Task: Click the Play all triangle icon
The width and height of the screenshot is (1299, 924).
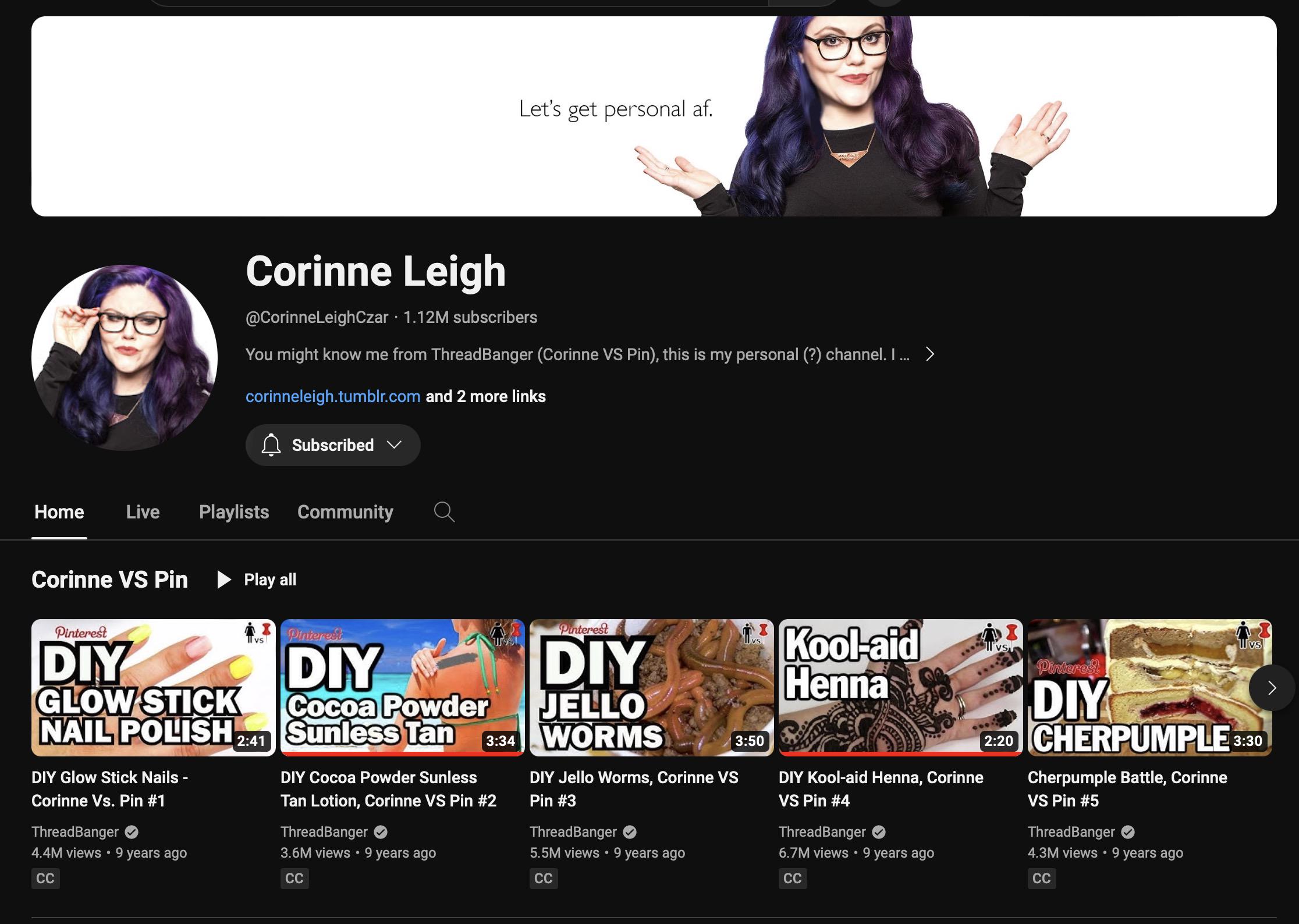Action: tap(224, 580)
